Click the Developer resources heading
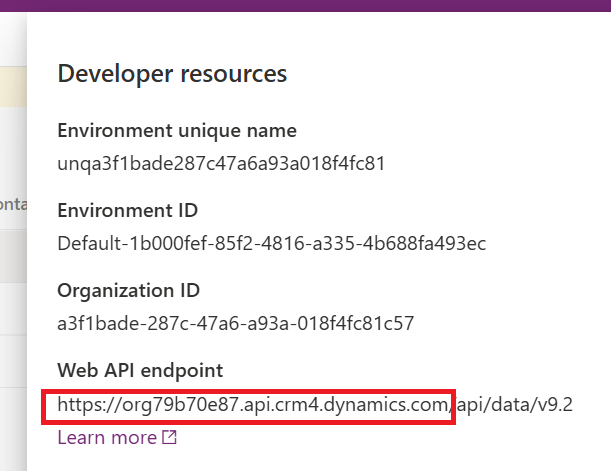The width and height of the screenshot is (611, 471). (172, 74)
